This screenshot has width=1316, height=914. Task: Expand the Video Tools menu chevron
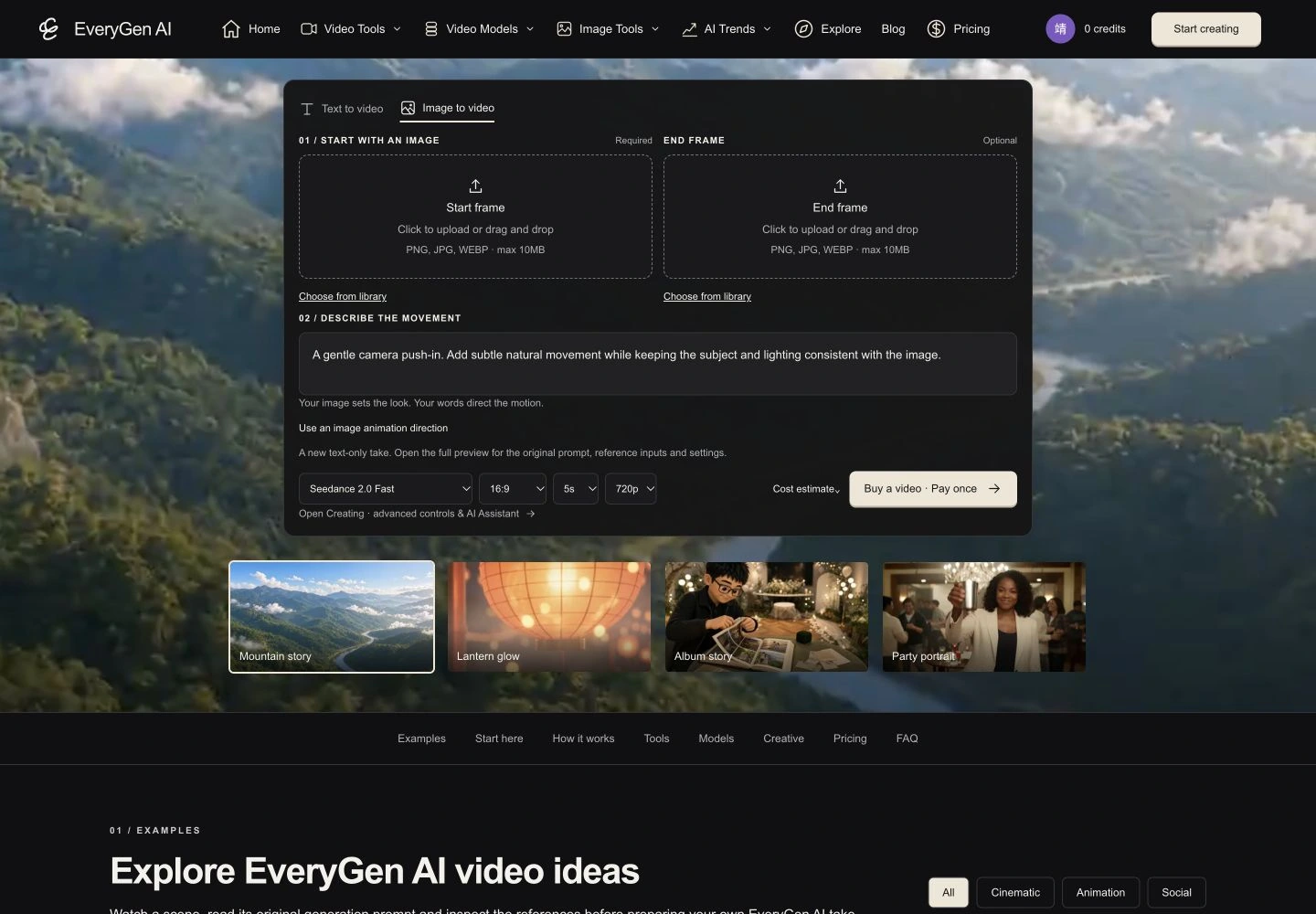tap(397, 29)
